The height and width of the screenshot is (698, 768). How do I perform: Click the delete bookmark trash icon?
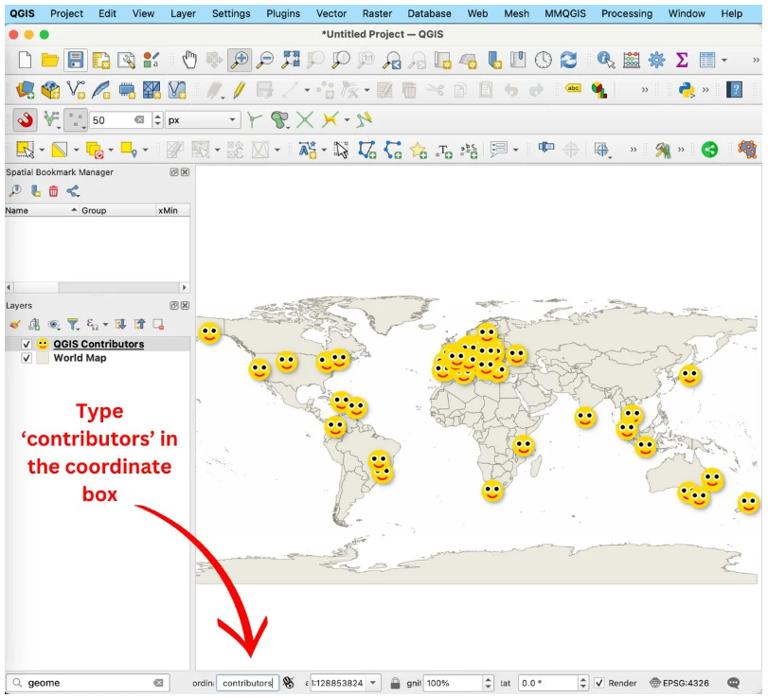click(53, 191)
